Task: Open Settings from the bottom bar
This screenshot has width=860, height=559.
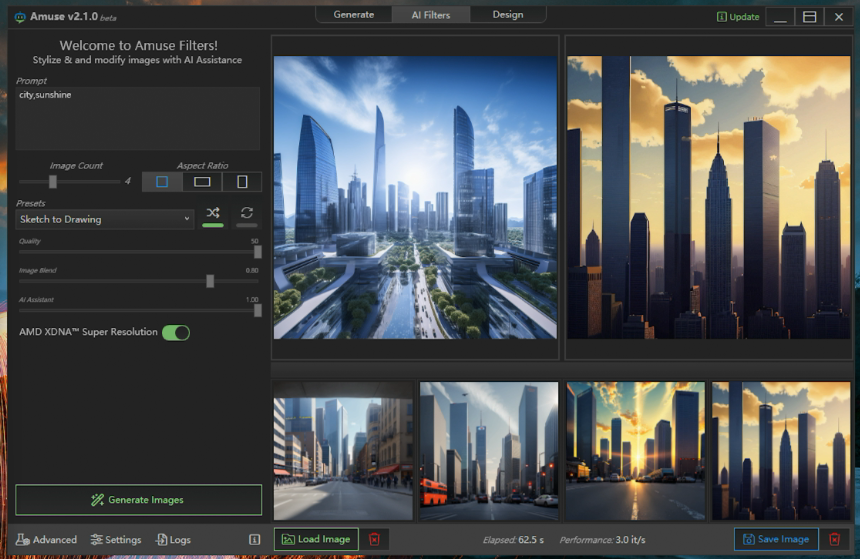Action: click(116, 539)
